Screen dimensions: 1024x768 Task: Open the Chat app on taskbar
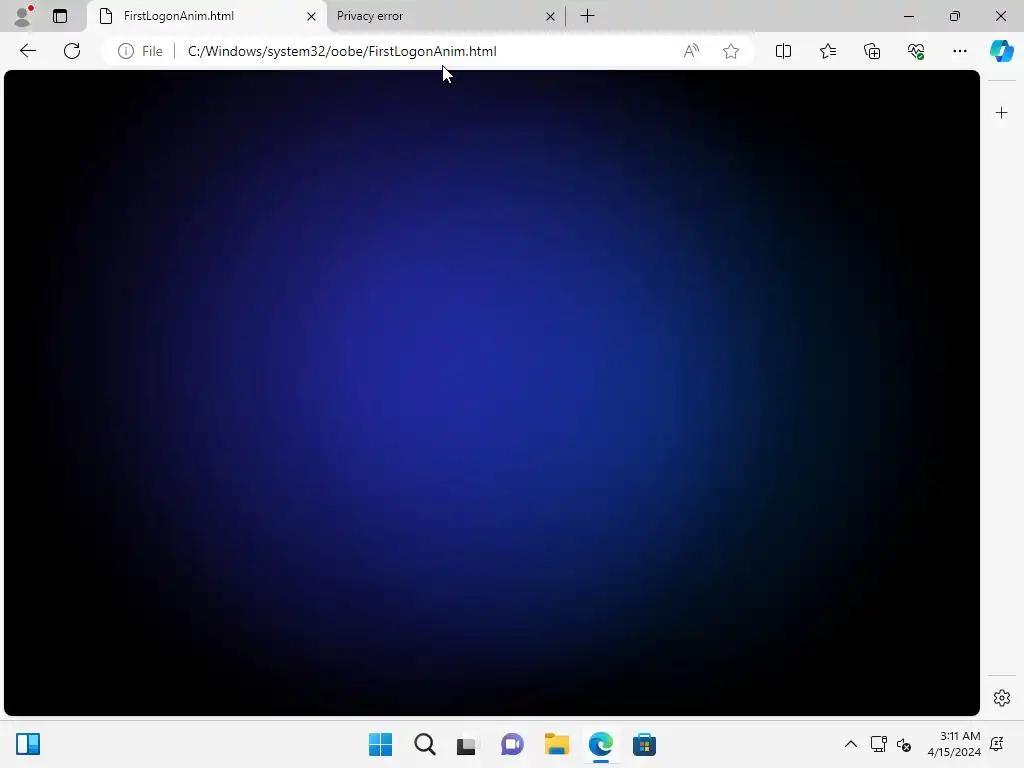click(x=512, y=744)
